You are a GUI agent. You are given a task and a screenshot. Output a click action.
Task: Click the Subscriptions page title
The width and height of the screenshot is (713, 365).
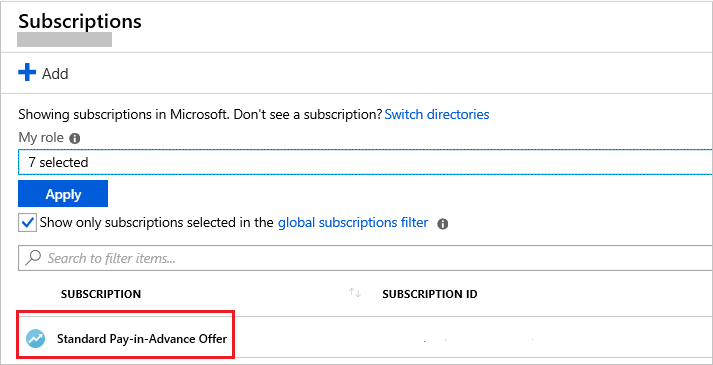[80, 21]
